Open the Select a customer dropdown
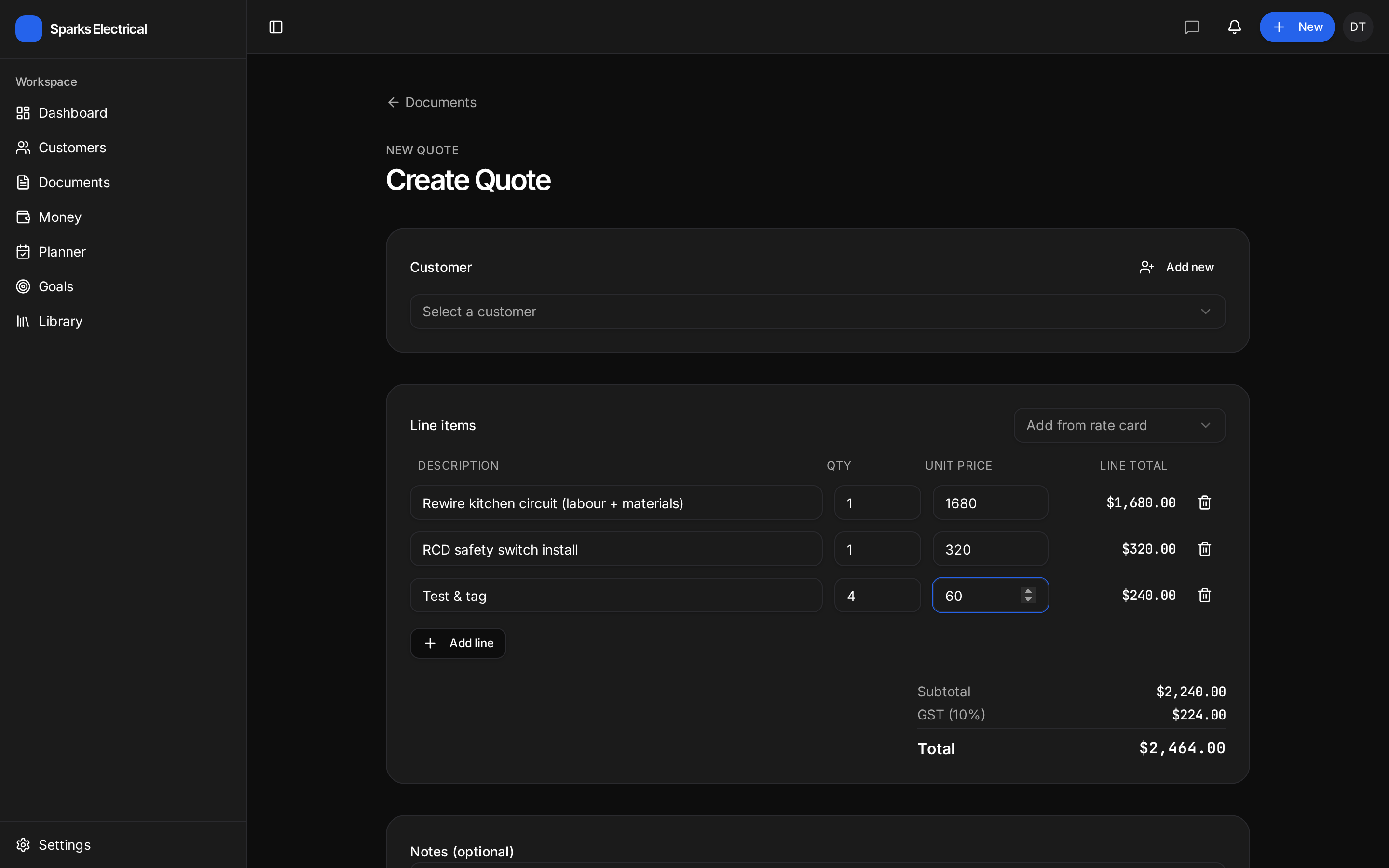 [817, 312]
